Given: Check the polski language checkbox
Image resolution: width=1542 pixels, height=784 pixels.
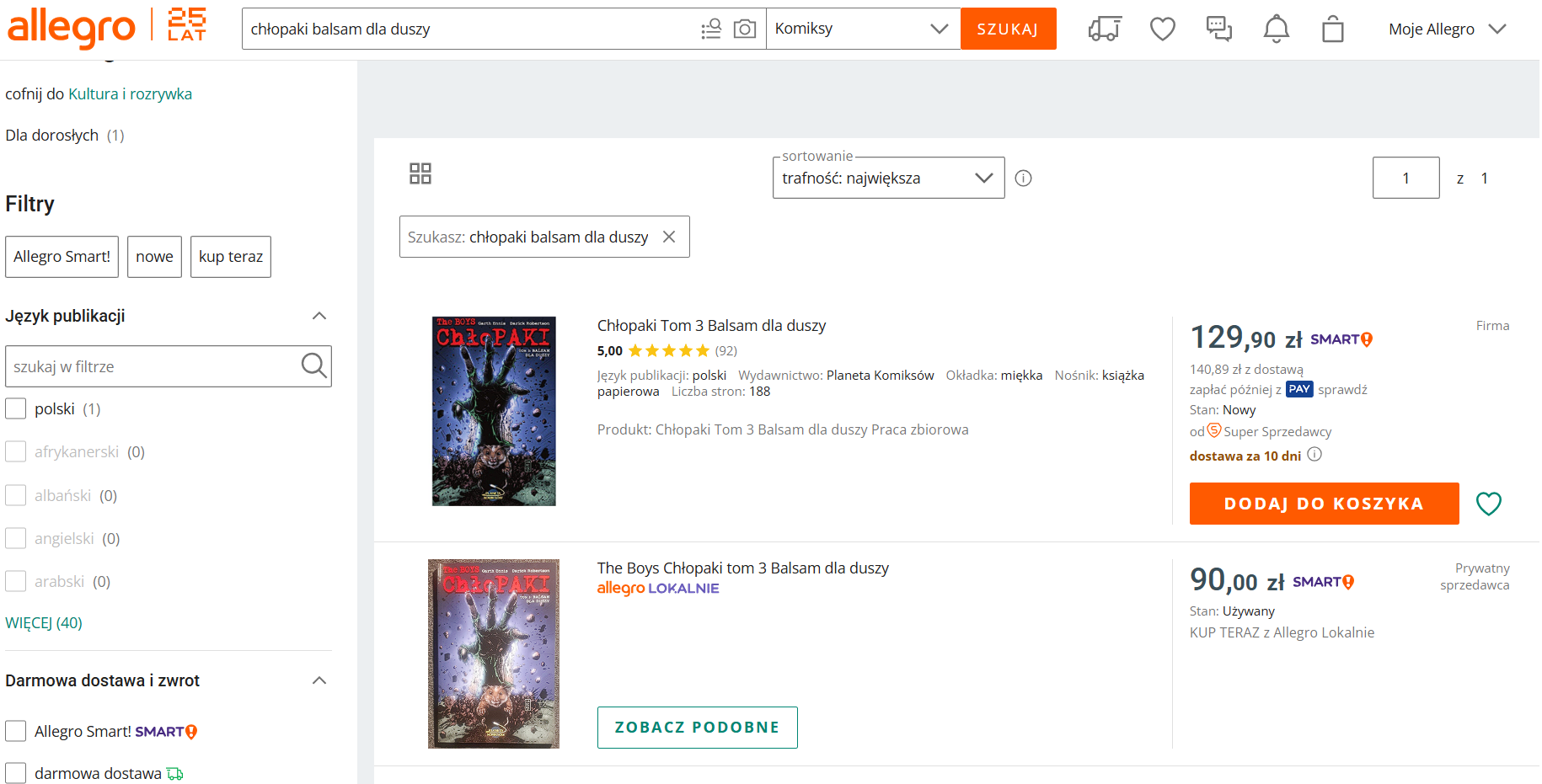Looking at the screenshot, I should coord(16,409).
